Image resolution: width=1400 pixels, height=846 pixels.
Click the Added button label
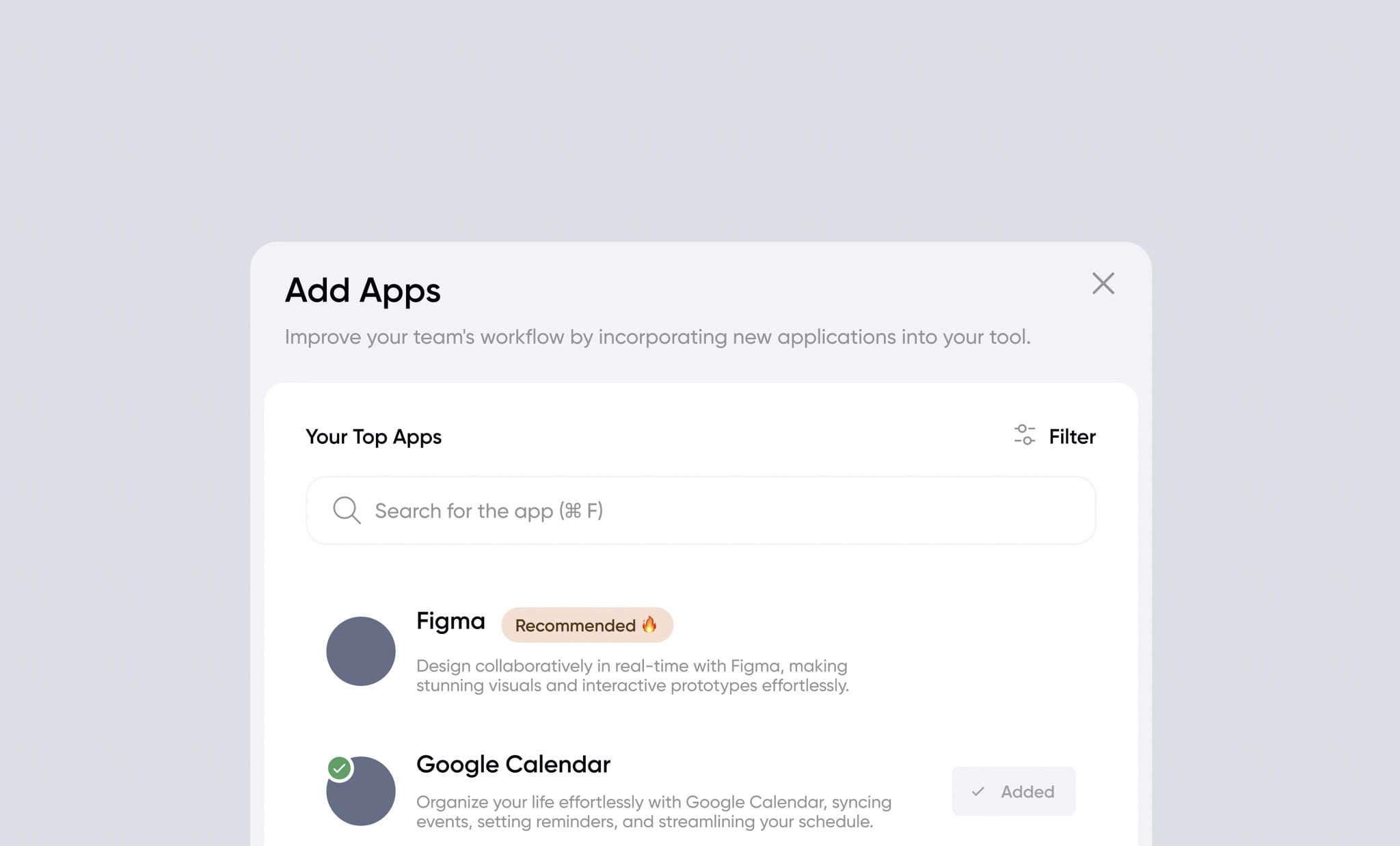pos(1027,791)
